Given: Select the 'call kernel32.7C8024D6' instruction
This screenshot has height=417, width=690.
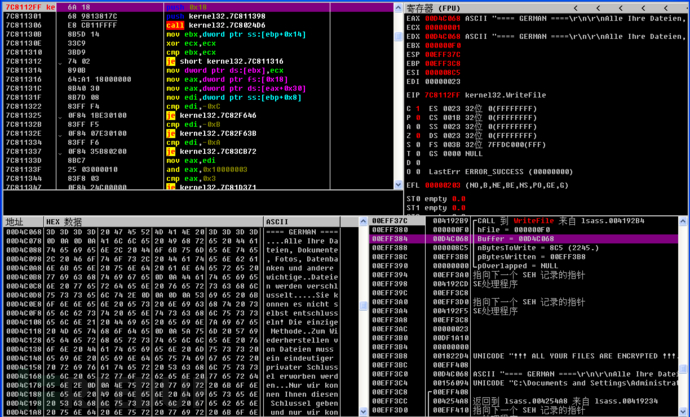Looking at the screenshot, I should [216, 25].
